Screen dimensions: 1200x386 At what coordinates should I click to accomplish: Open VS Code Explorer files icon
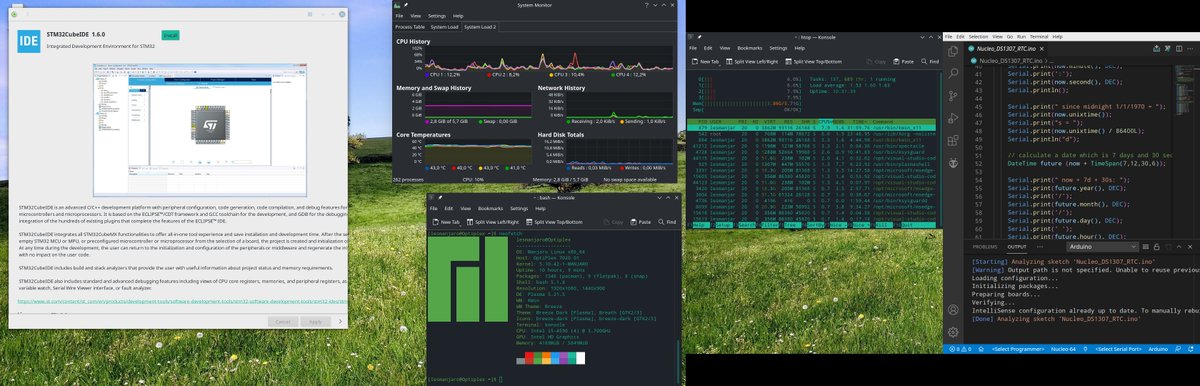point(952,51)
